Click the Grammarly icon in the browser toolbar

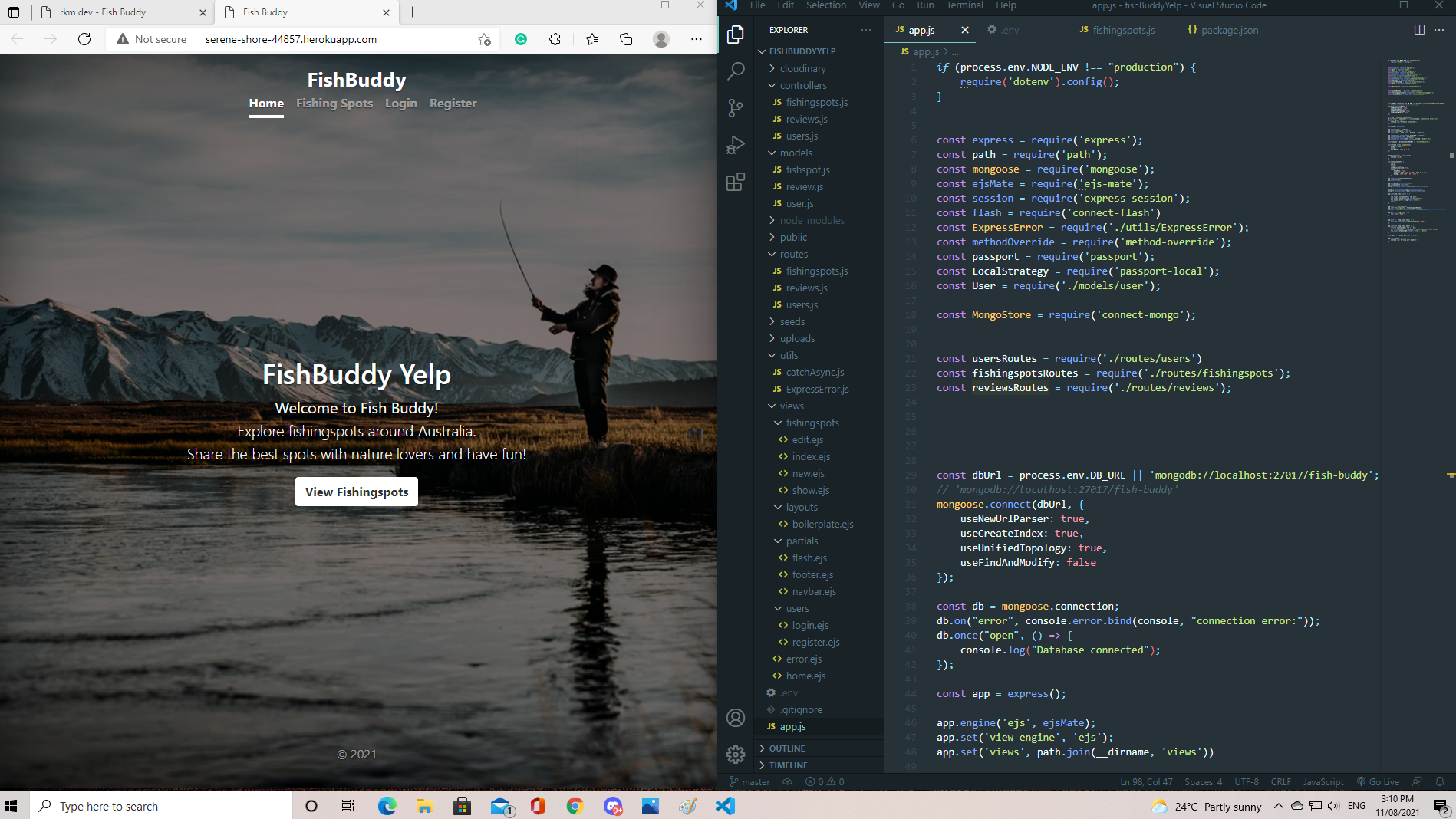522,38
